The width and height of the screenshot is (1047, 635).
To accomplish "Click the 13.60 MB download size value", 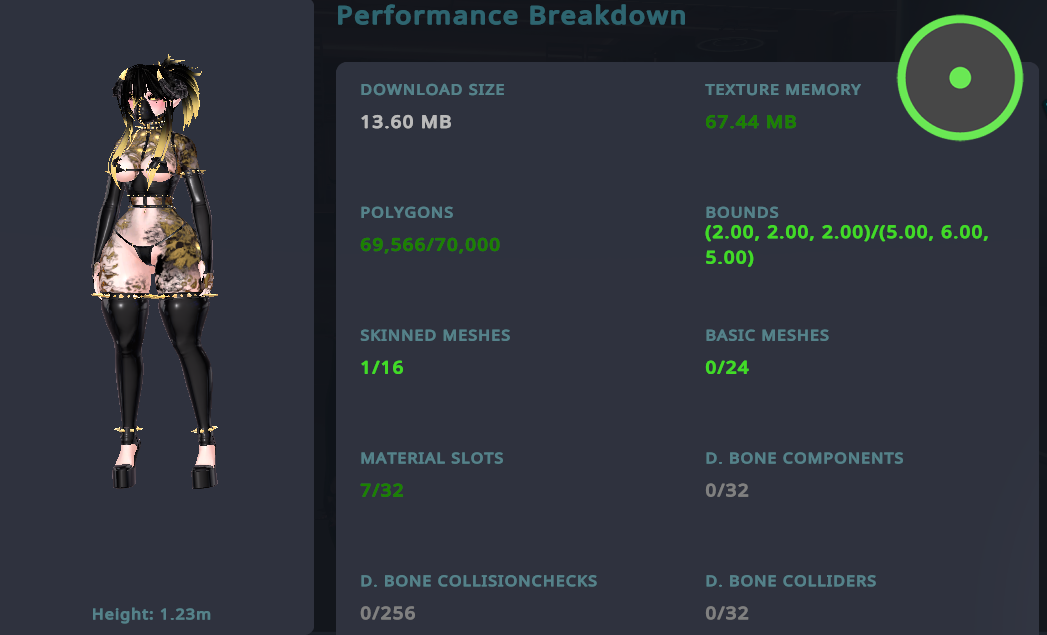I will 406,122.
